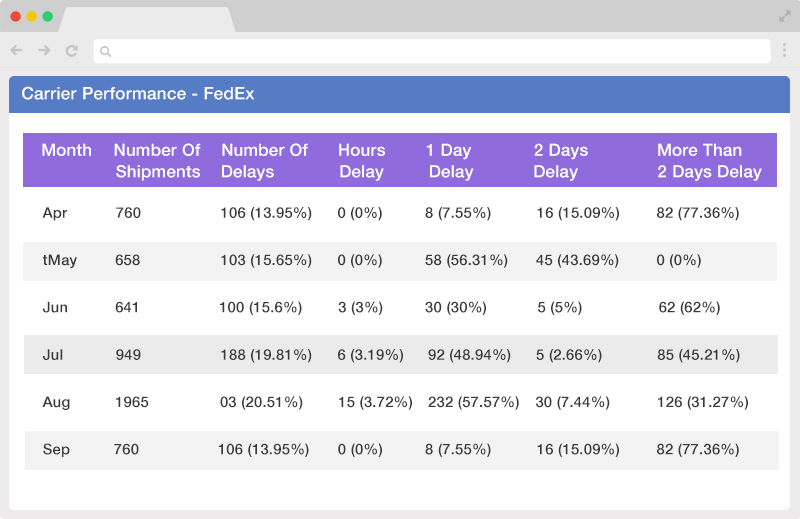This screenshot has width=800, height=519.
Task: Click shipments value 641
Action: tap(127, 308)
